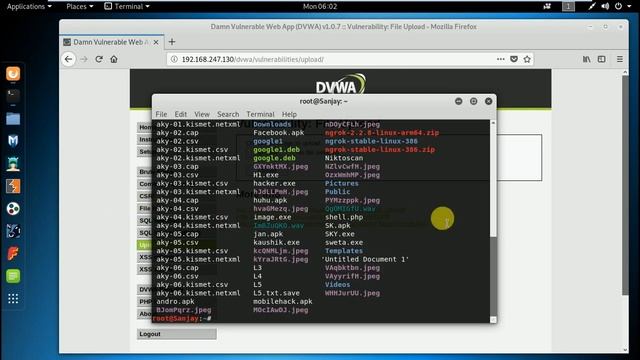Click the Mon 06:02 clock in the top bar
Screen dimensions: 640x360
[320, 6]
